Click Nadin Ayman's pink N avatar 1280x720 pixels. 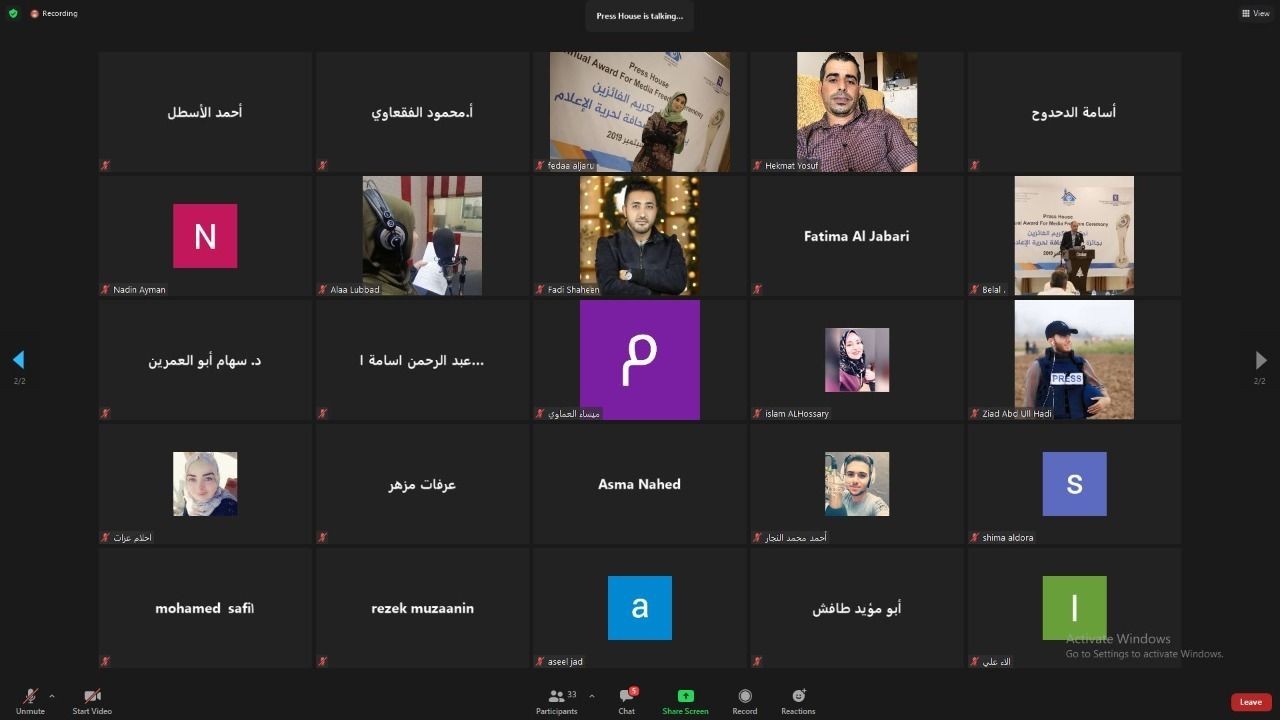(x=205, y=236)
